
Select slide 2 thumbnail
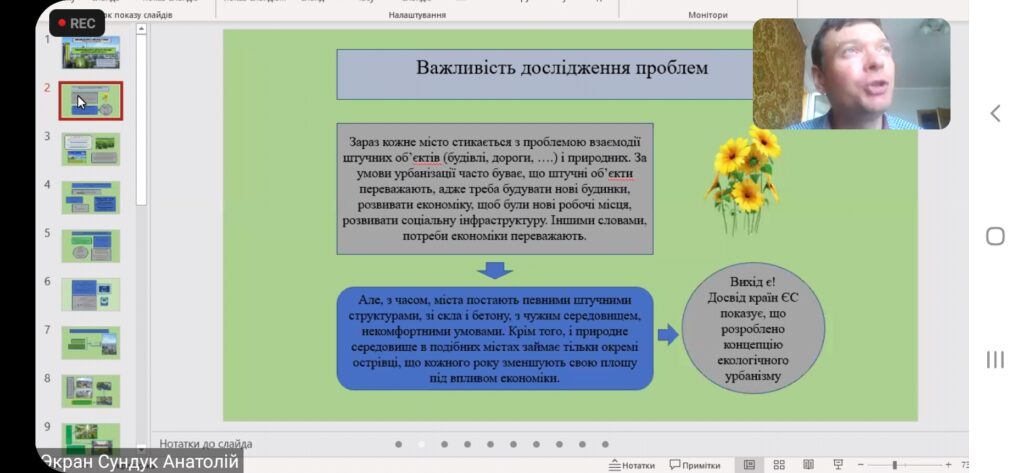click(91, 101)
